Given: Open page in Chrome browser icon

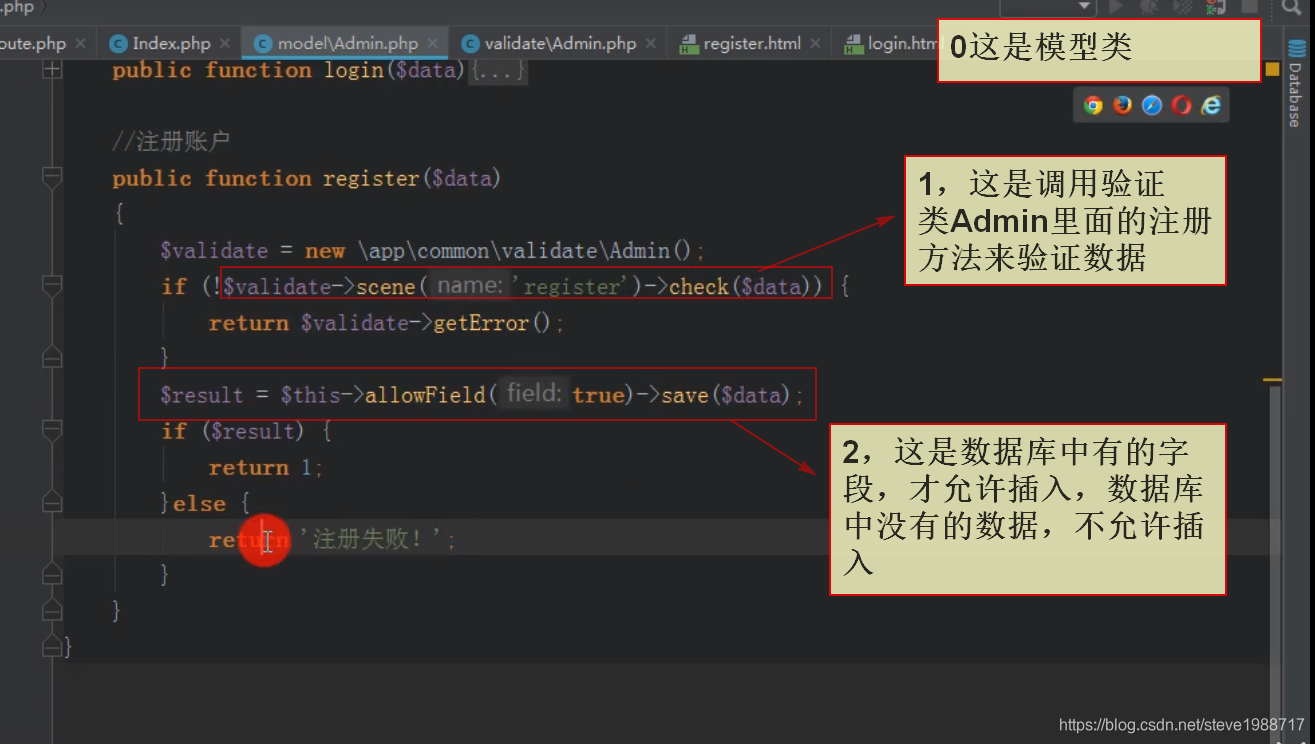Looking at the screenshot, I should coord(1093,105).
